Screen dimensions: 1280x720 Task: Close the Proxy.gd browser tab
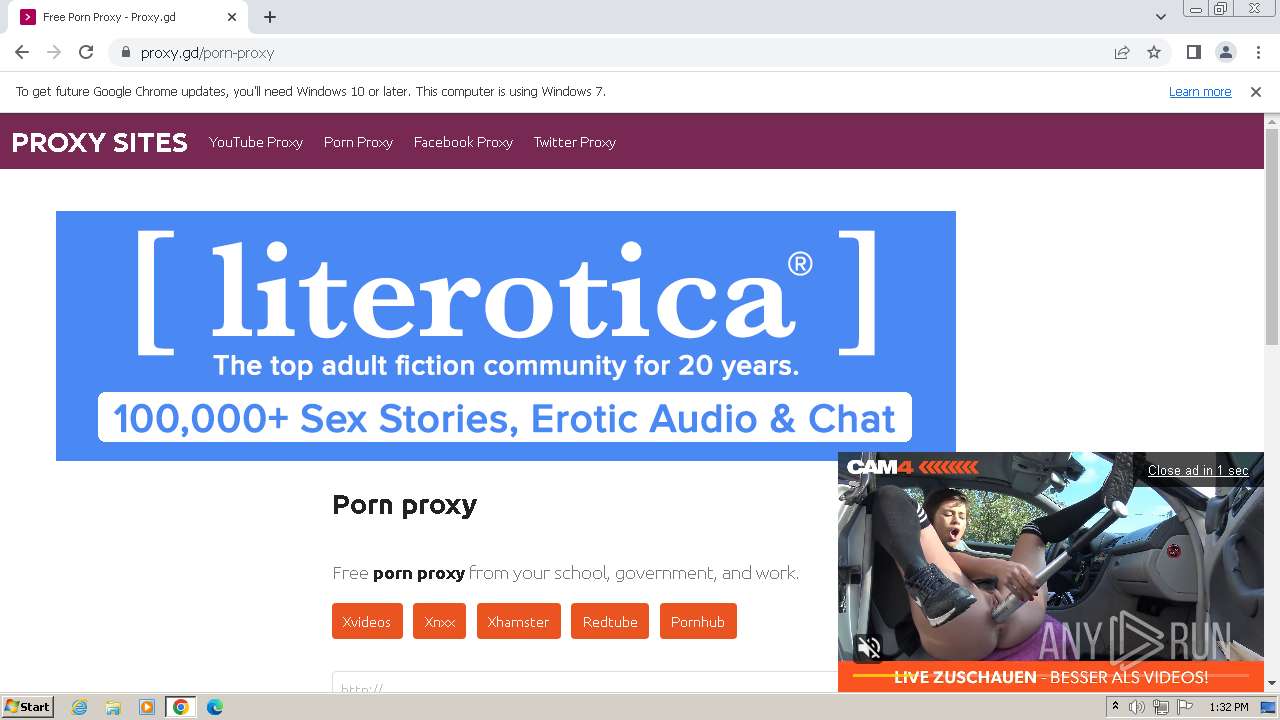(232, 17)
